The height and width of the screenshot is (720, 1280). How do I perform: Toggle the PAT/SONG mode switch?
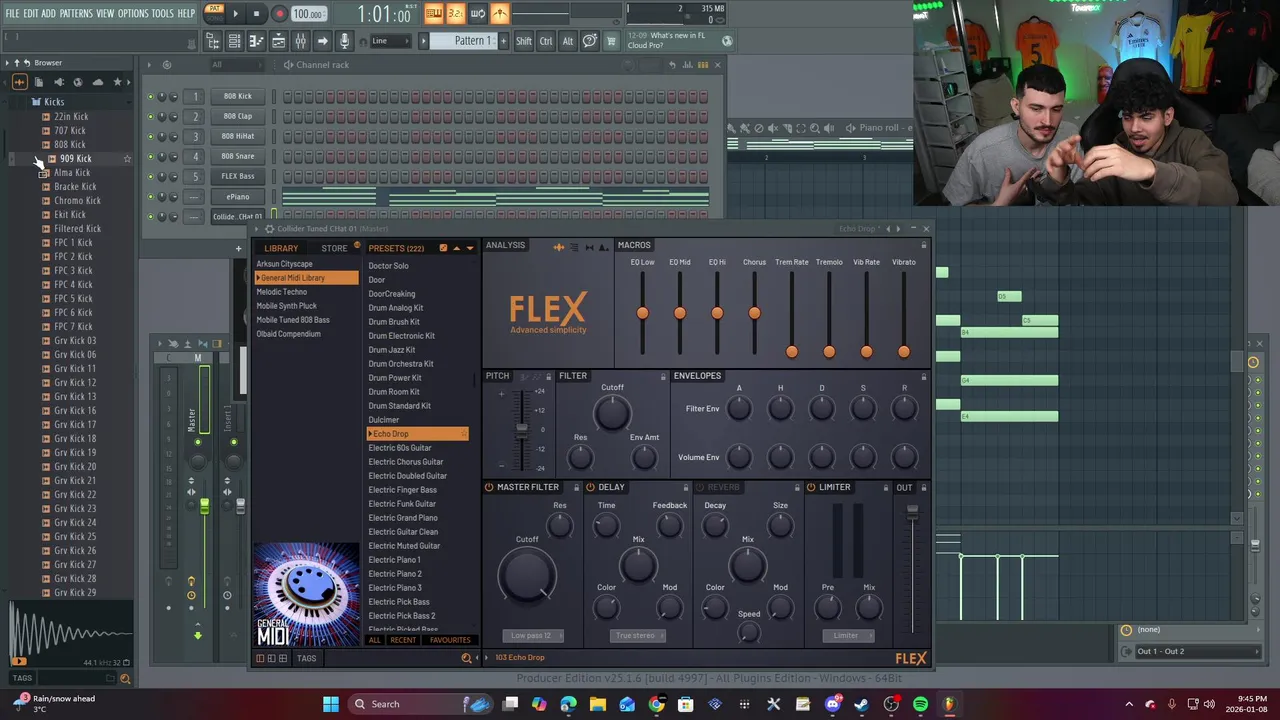tap(215, 13)
